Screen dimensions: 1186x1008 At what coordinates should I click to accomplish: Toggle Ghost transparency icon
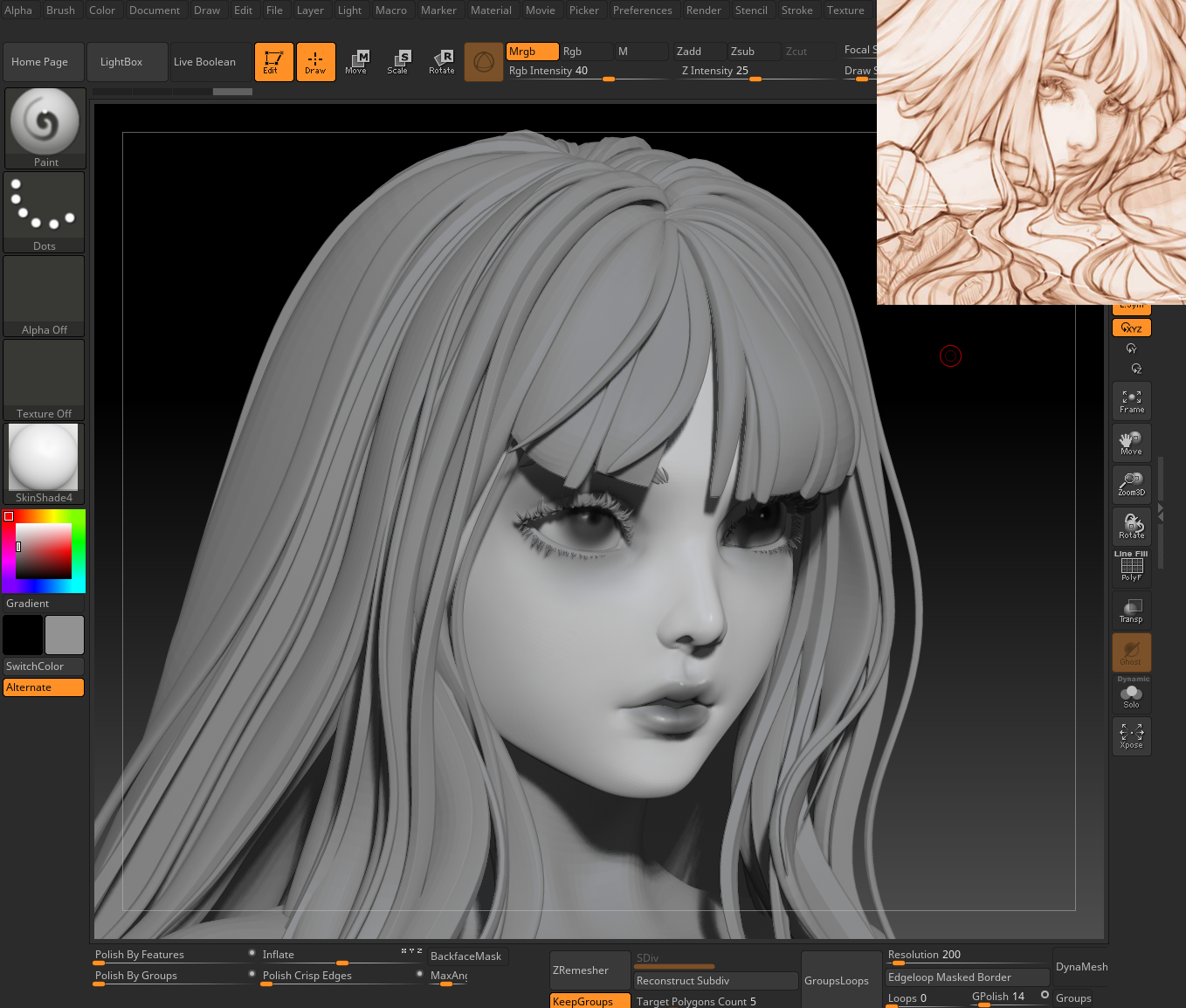pyautogui.click(x=1131, y=652)
